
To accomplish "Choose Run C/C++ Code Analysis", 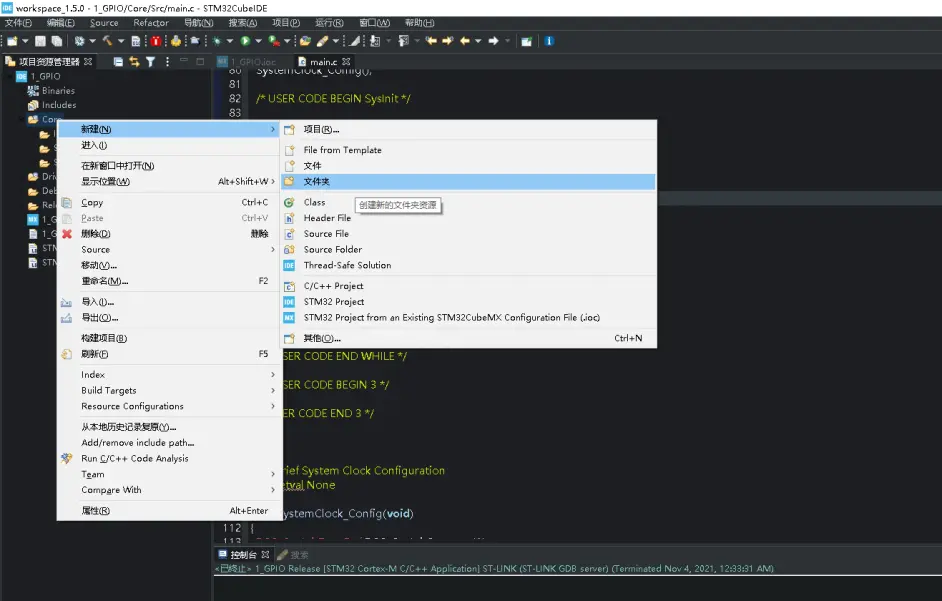I will [169, 459].
